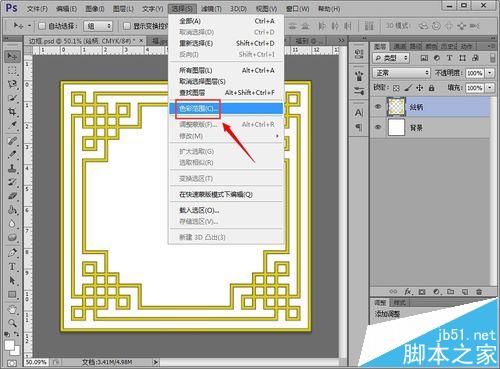Open the 正常 blend mode dropdown
This screenshot has width=500, height=369.
tap(401, 73)
